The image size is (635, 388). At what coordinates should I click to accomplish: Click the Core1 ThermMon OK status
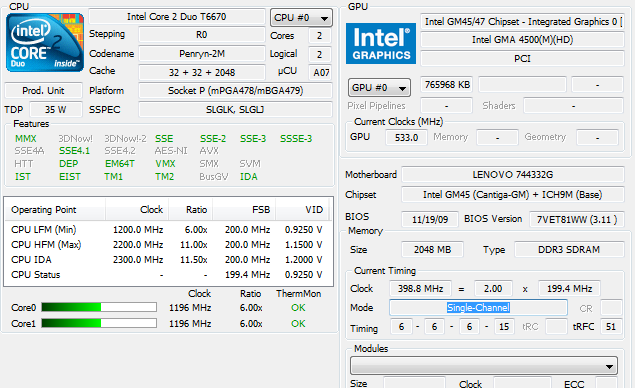(298, 324)
